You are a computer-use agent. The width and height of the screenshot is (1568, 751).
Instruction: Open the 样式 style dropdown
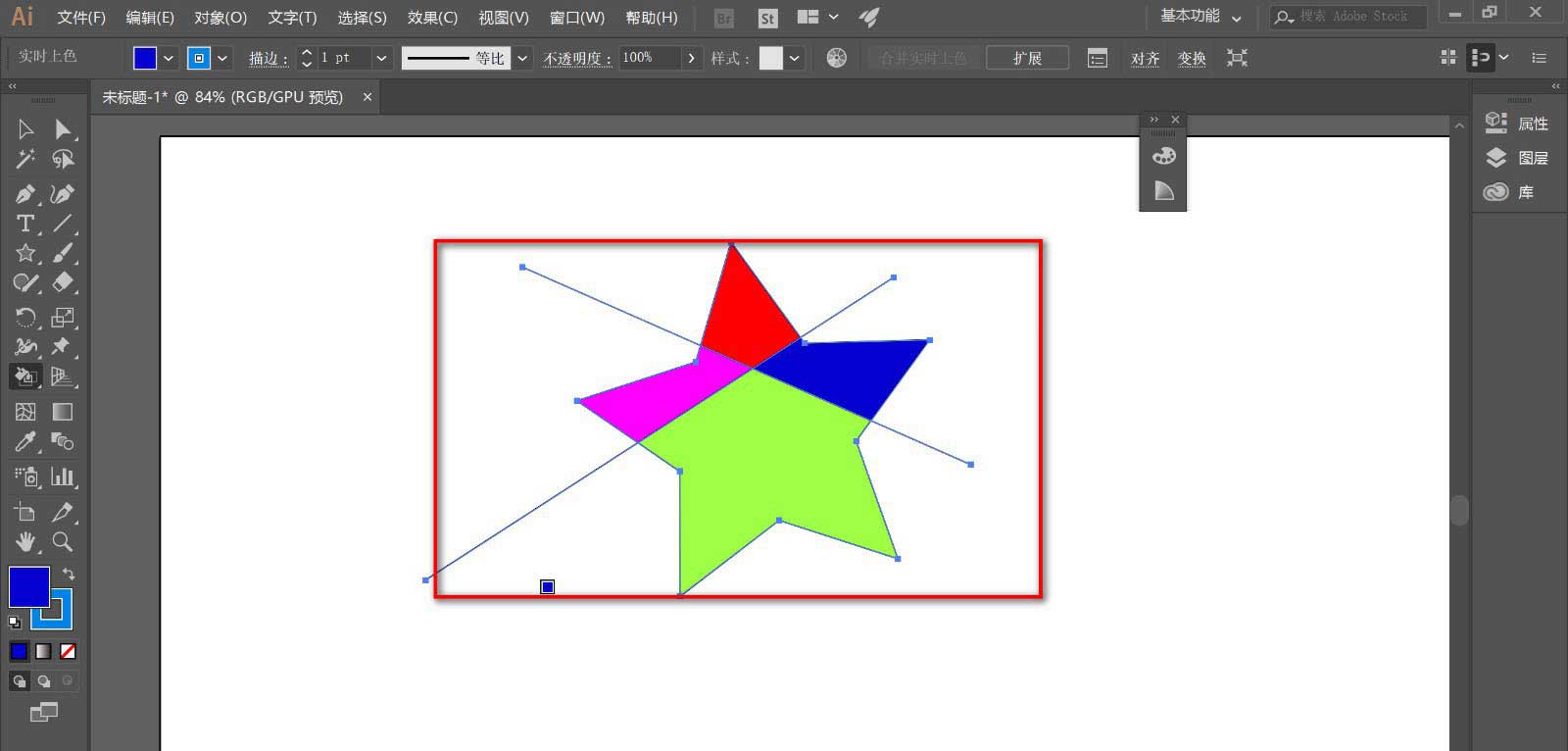tap(795, 58)
